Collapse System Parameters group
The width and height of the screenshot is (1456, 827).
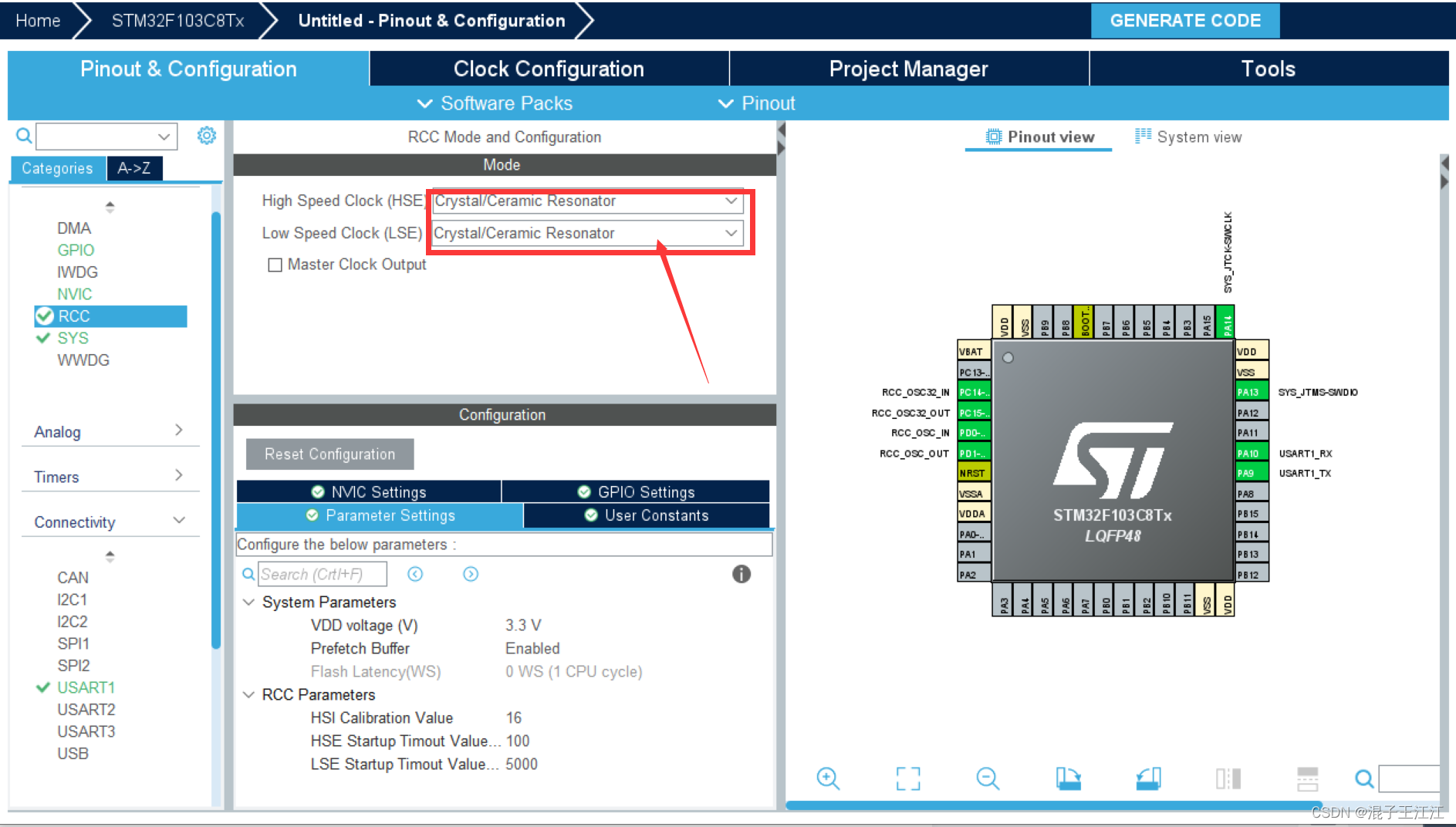point(248,602)
